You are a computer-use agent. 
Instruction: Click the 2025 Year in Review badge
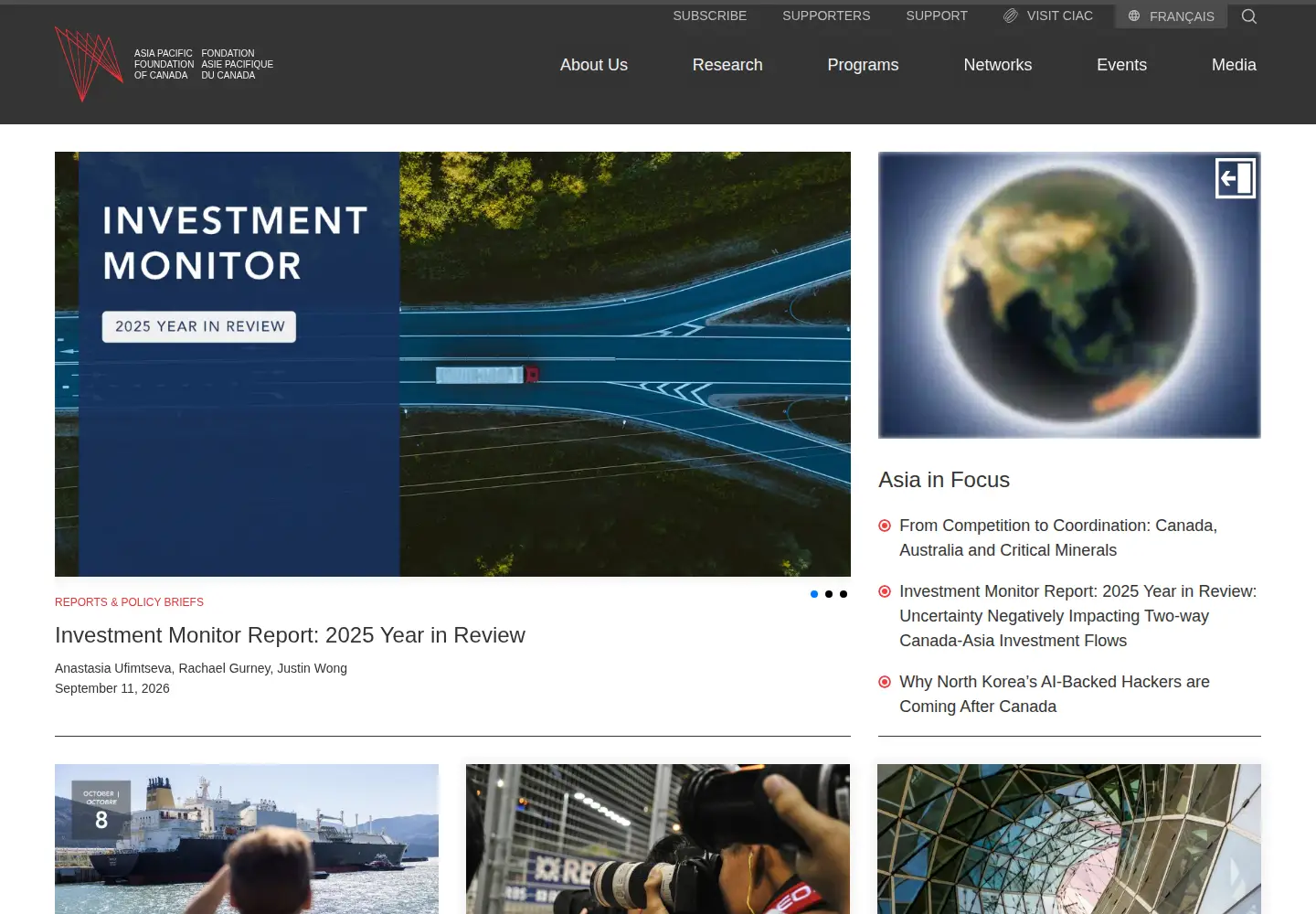(199, 326)
